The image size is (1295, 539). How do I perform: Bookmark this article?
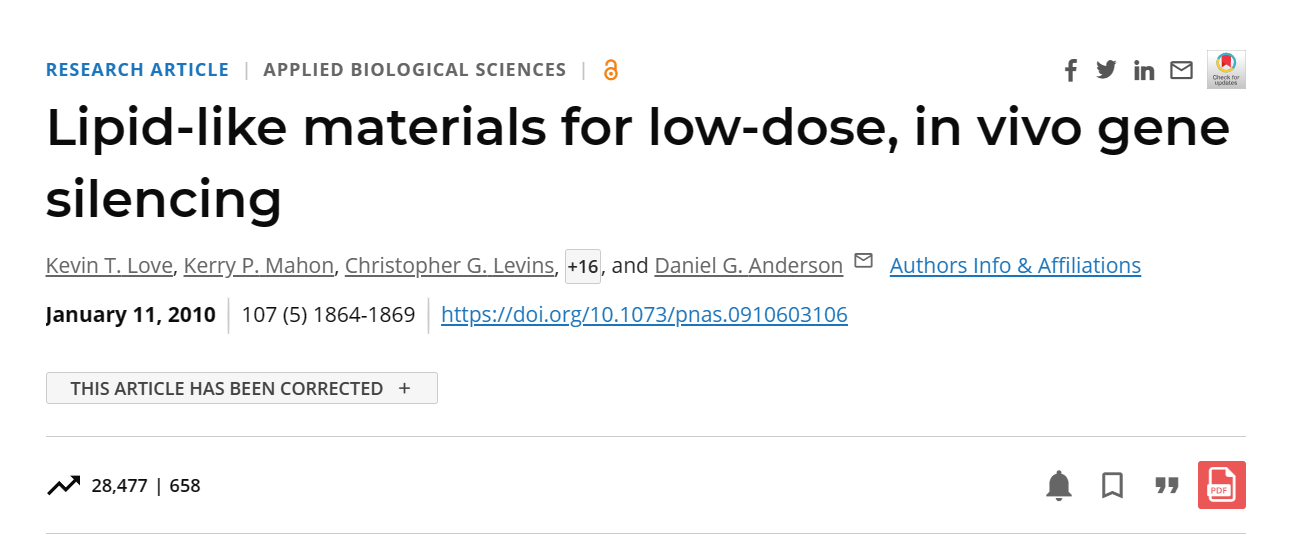point(1112,486)
